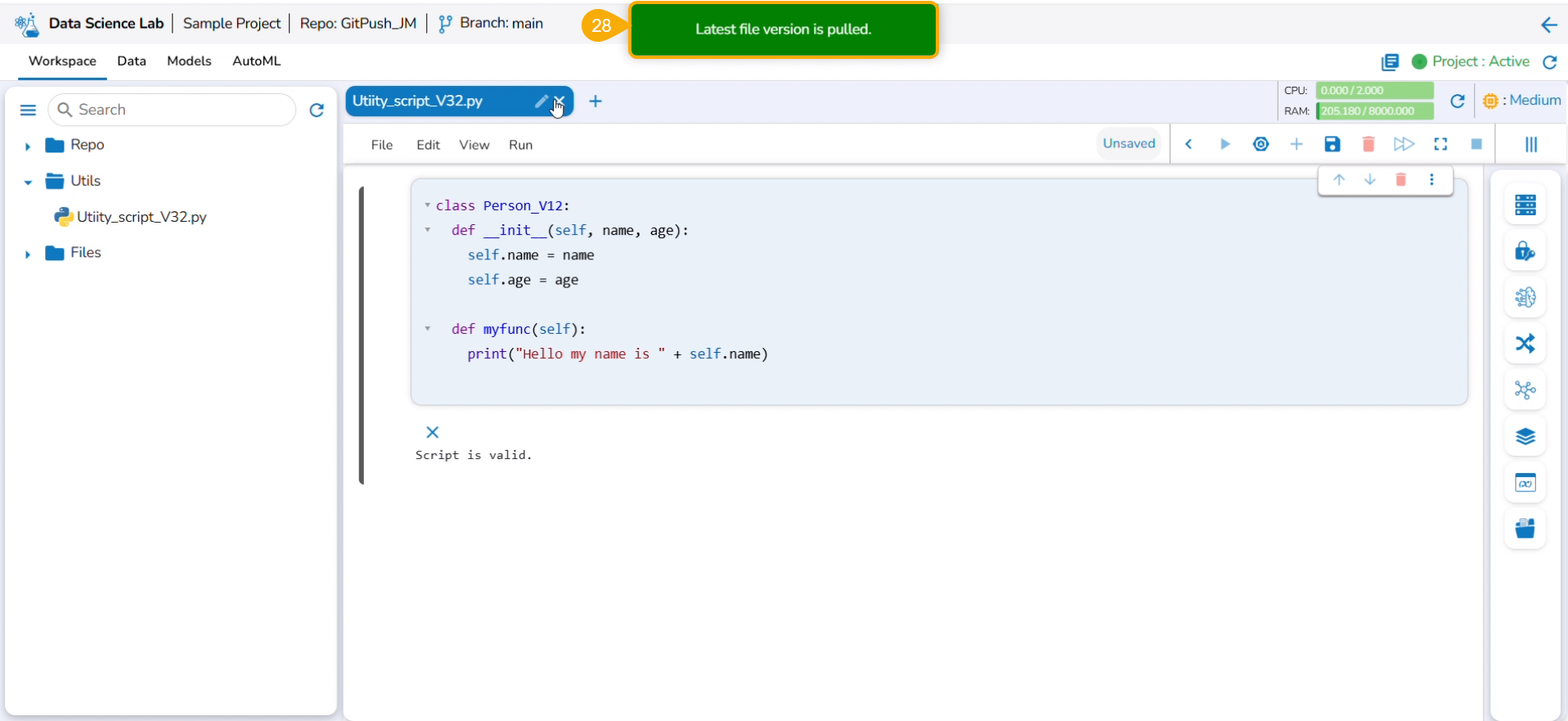1568x721 pixels.
Task: Open cell options three-dot menu
Action: pos(1431,180)
